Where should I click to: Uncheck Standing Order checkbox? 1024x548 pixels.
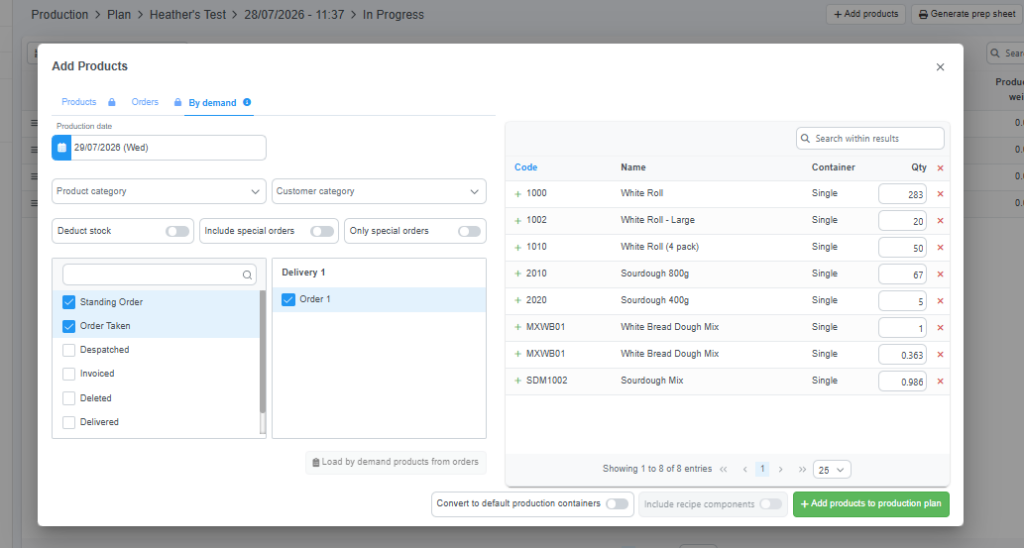coord(69,302)
